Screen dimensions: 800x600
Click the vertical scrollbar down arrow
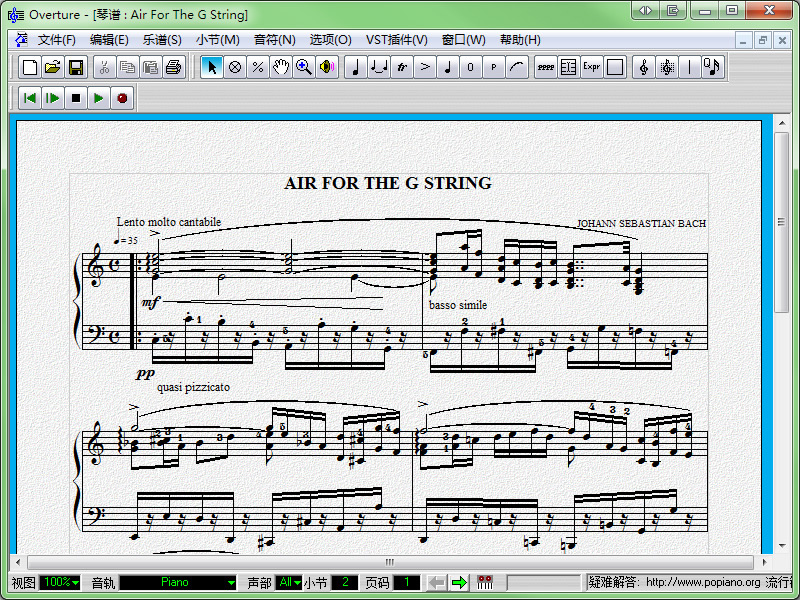[781, 546]
